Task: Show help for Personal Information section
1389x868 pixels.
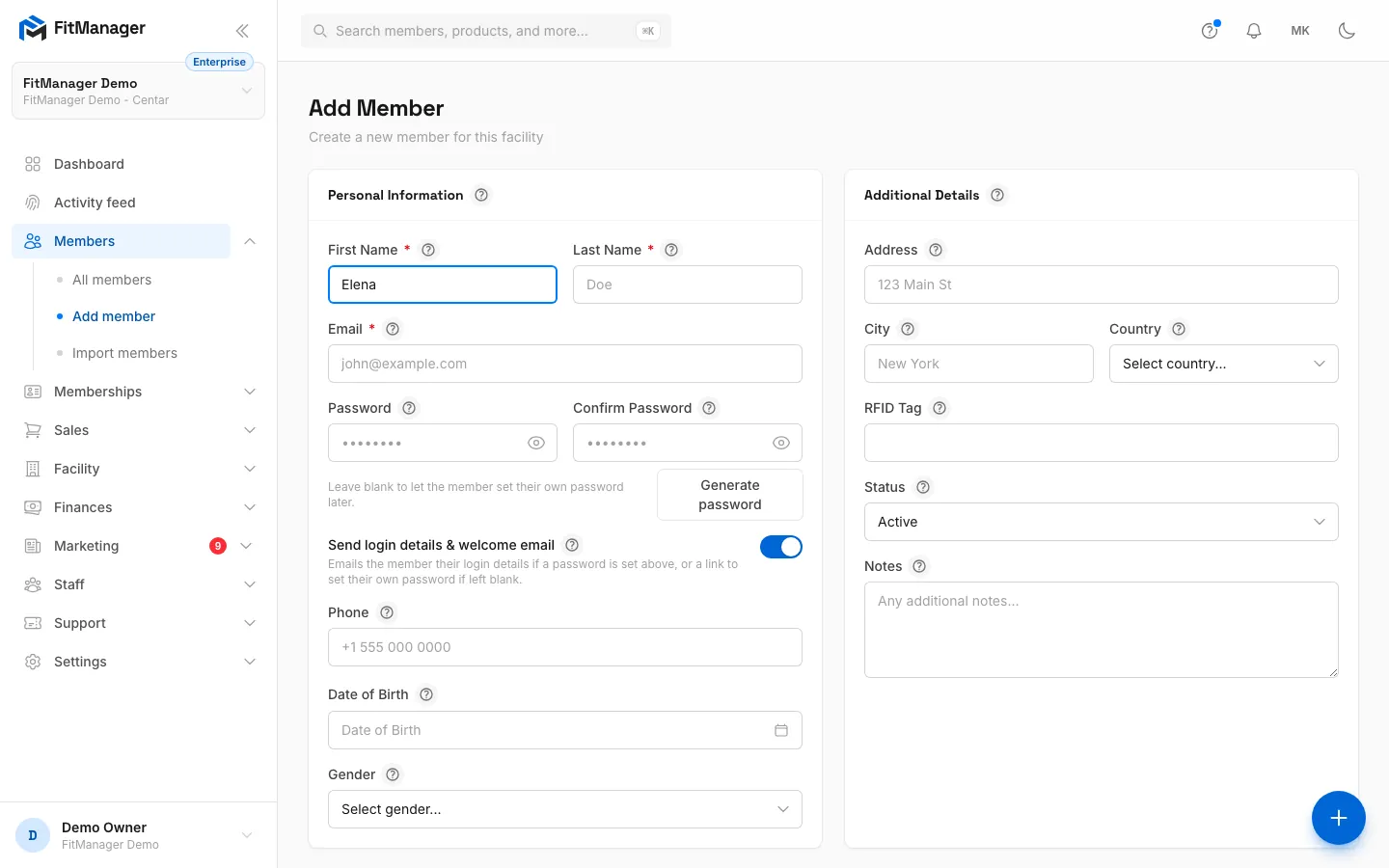Action: pyautogui.click(x=481, y=195)
